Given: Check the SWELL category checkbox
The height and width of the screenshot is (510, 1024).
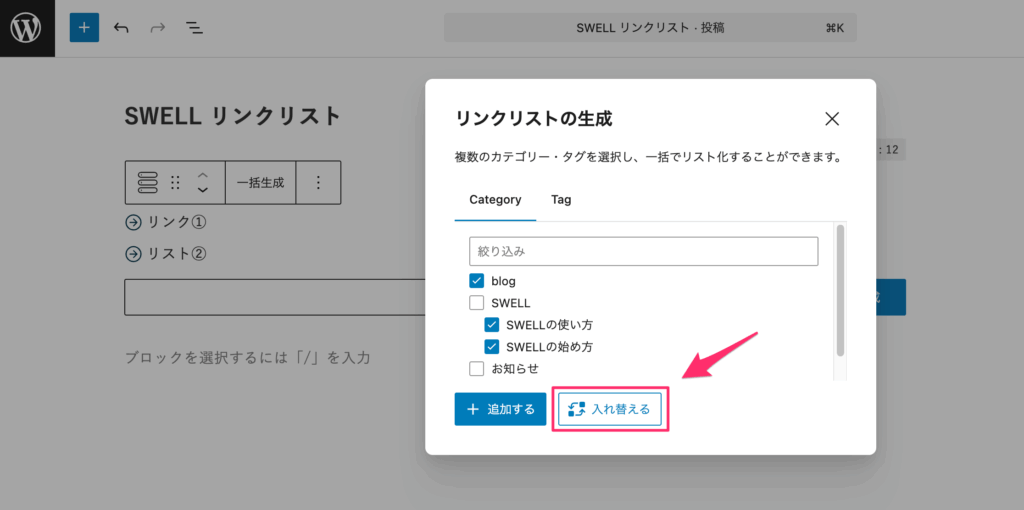Looking at the screenshot, I should click(x=476, y=303).
